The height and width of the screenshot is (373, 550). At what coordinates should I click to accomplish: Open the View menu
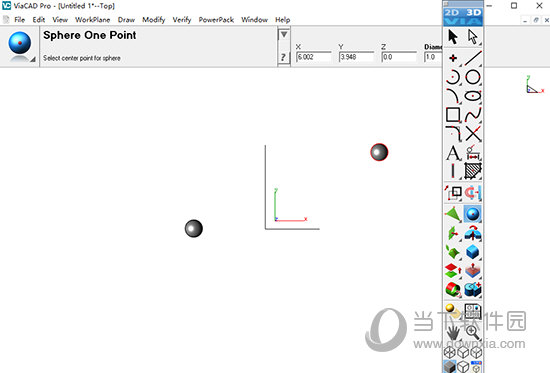tap(60, 20)
